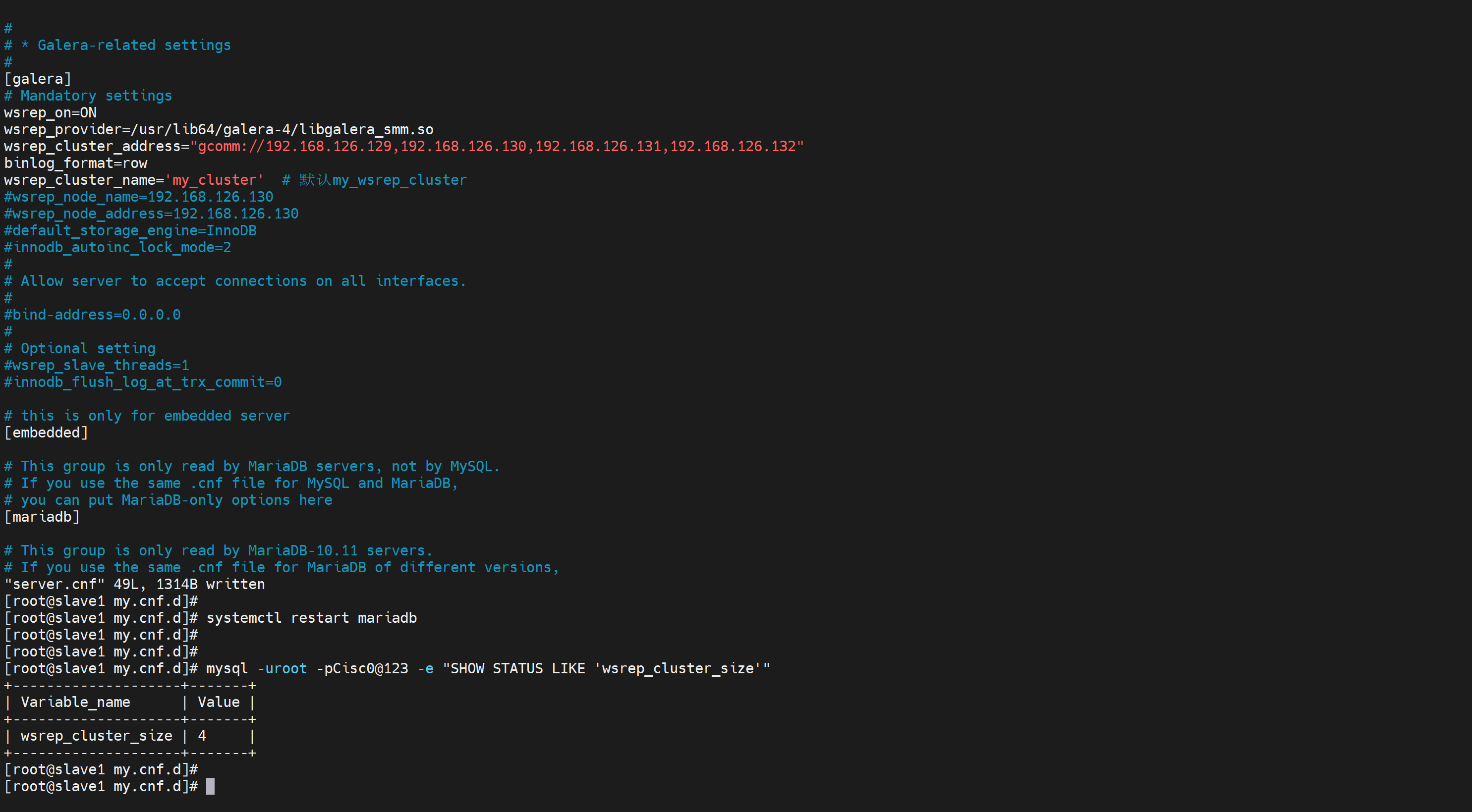Click the red 'my_cluster' name value
Viewport: 1472px width, 812px height.
(214, 180)
